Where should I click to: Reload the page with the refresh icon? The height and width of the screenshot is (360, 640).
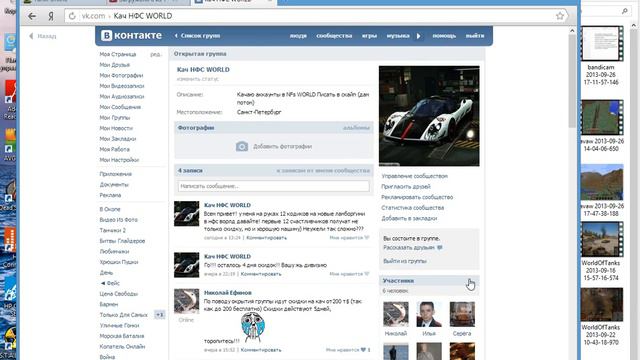tap(72, 16)
